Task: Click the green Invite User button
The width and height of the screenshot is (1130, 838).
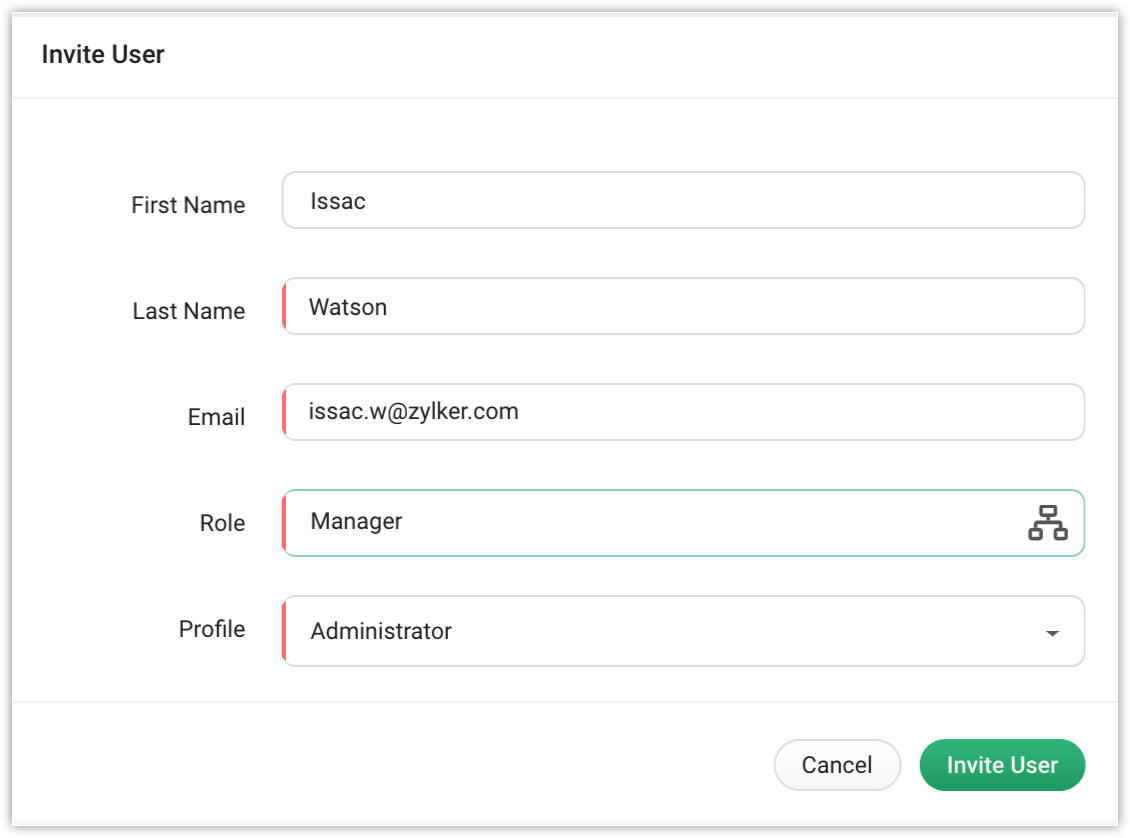Action: pos(1002,765)
